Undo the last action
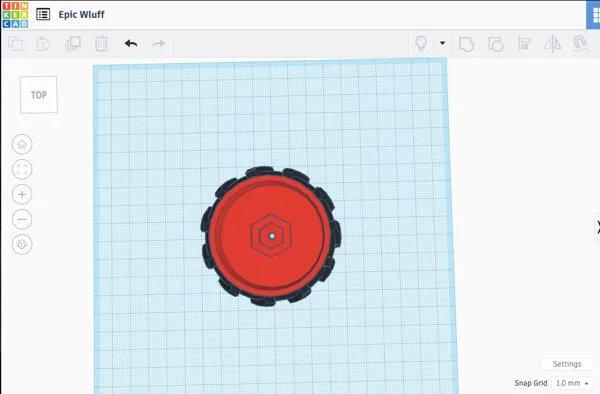This screenshot has width=600, height=394. pyautogui.click(x=131, y=44)
